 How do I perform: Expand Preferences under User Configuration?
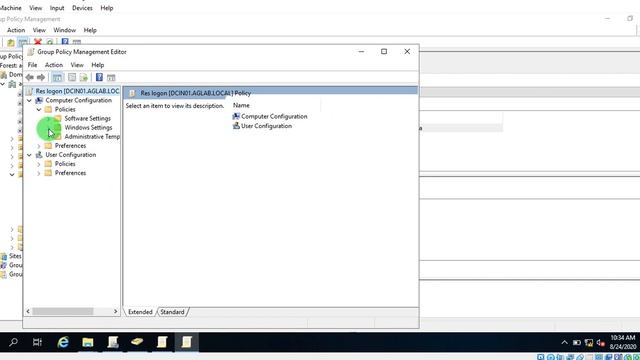coord(39,173)
